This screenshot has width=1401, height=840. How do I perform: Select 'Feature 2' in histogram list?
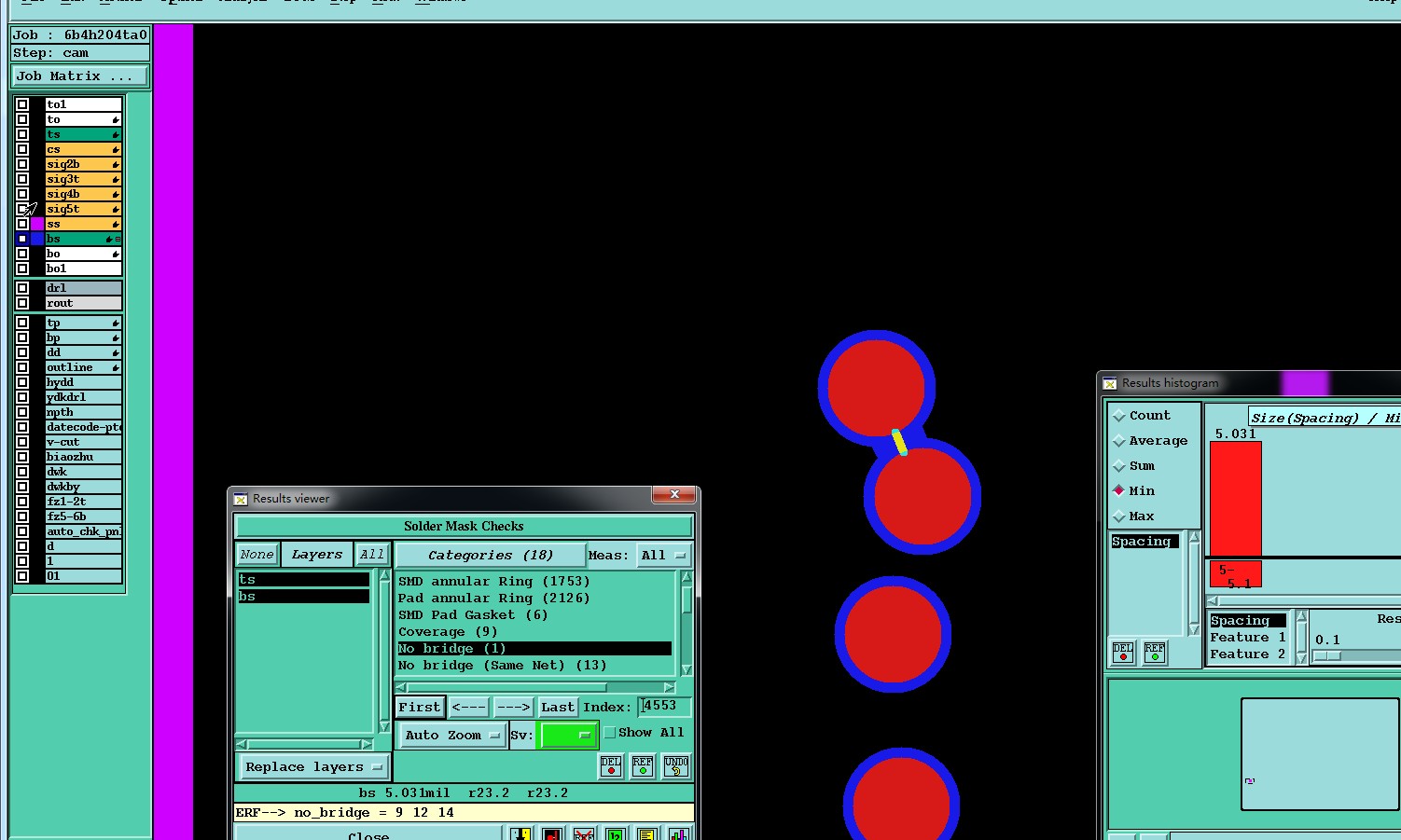tap(1248, 654)
